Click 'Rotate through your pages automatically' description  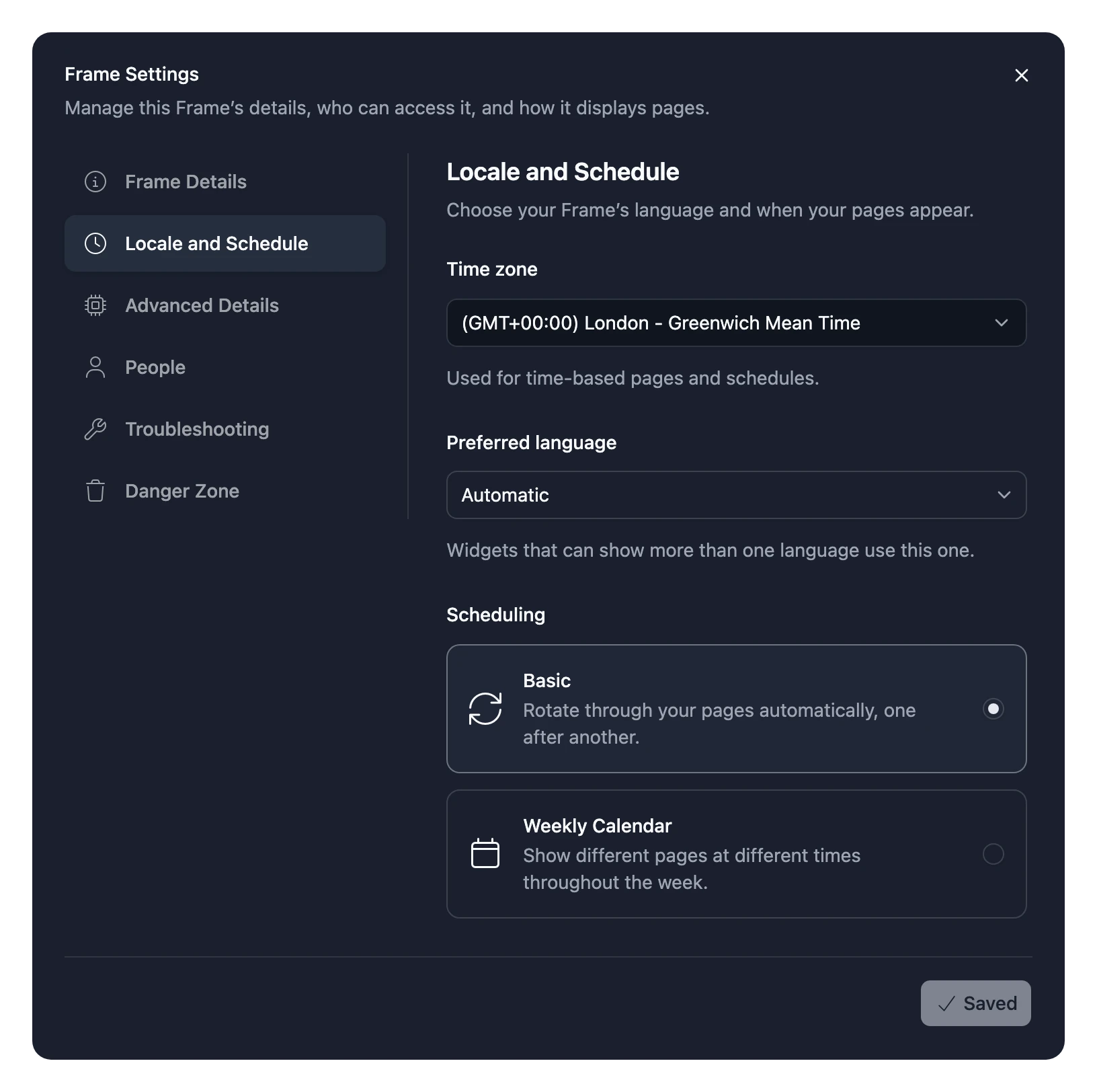(720, 724)
